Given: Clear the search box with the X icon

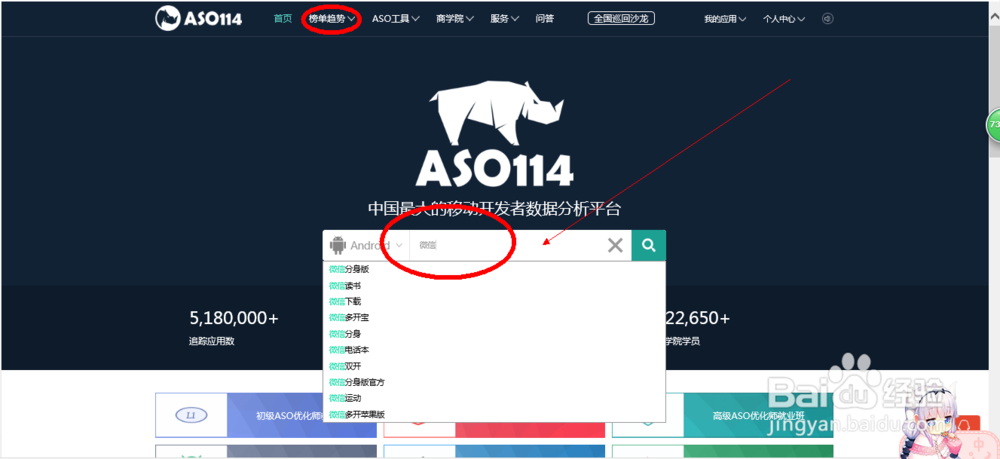Looking at the screenshot, I should coord(615,245).
